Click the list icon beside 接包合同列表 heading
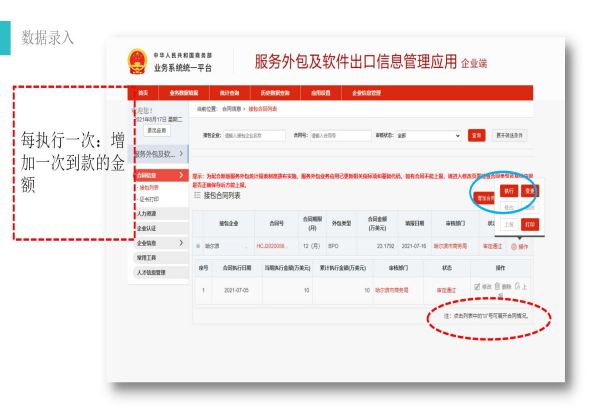Screen dimensions: 600x420 point(196,198)
